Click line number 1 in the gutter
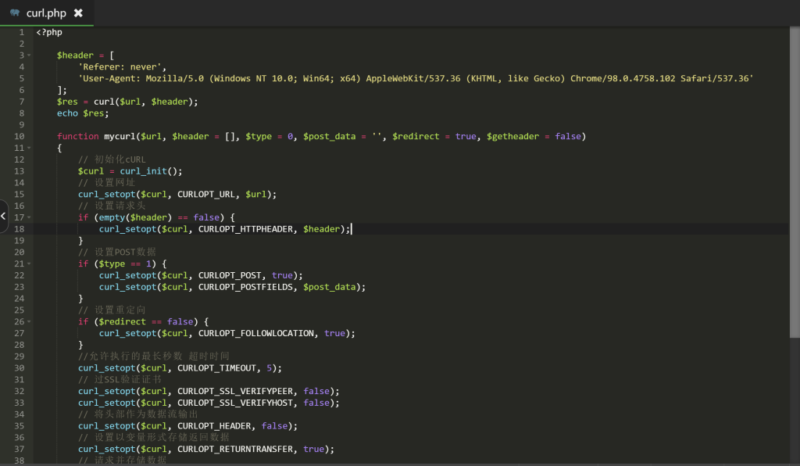 21,32
